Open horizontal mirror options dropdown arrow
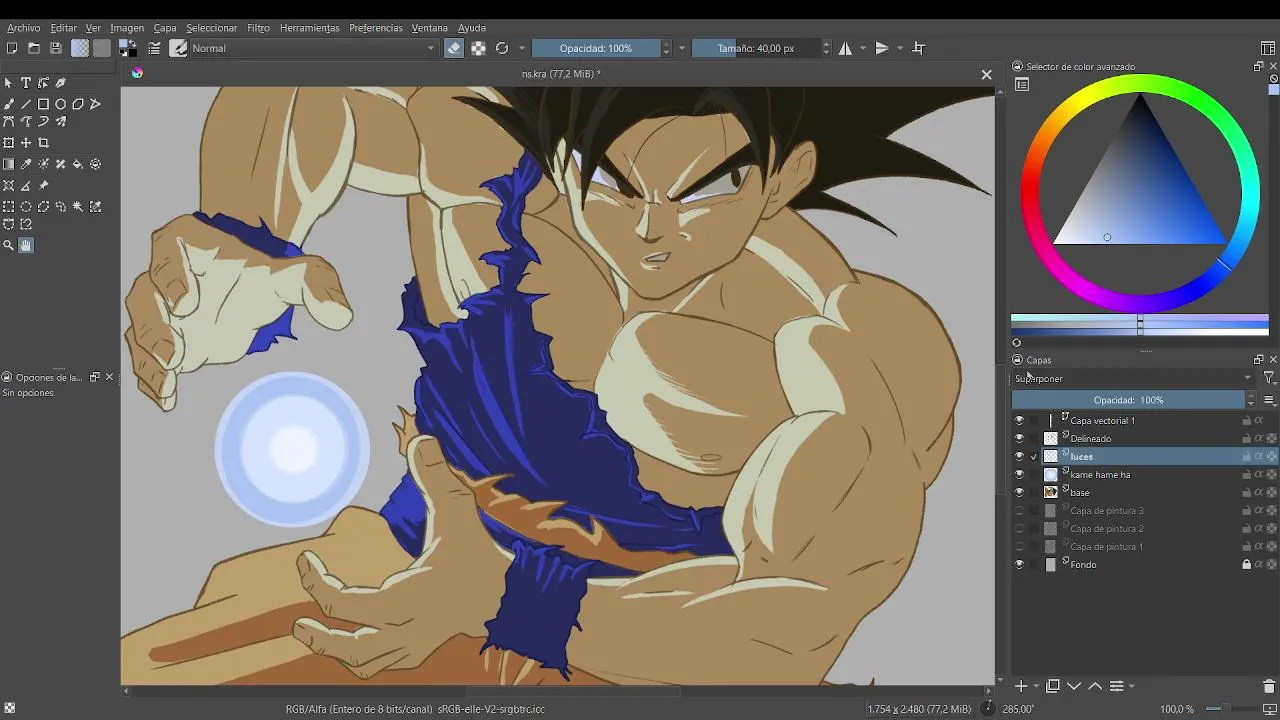 pyautogui.click(x=862, y=48)
